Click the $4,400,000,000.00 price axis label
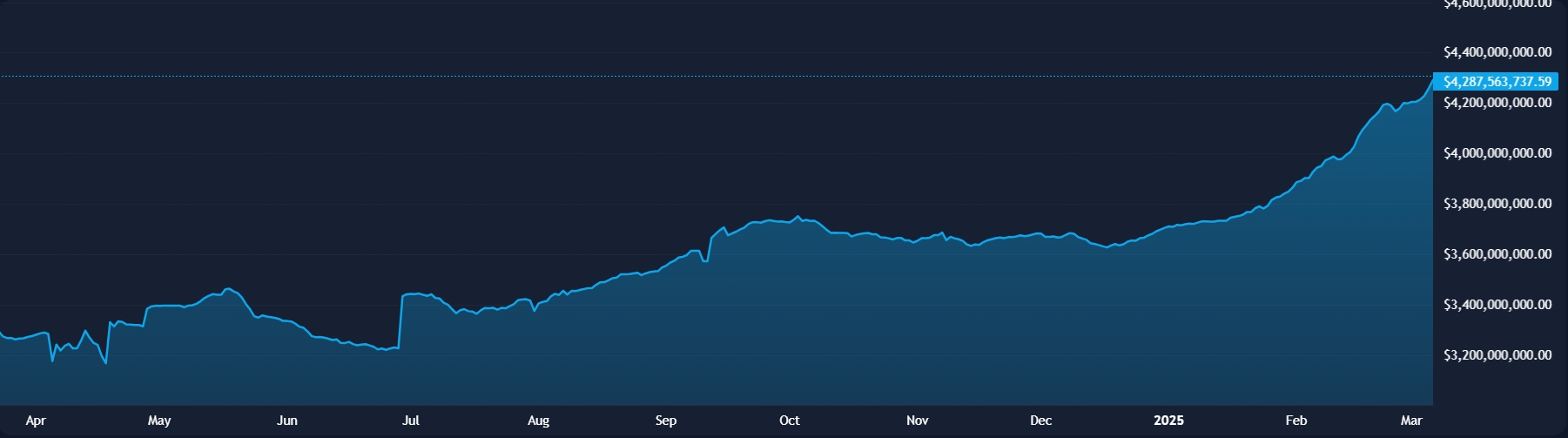 [x=1497, y=52]
